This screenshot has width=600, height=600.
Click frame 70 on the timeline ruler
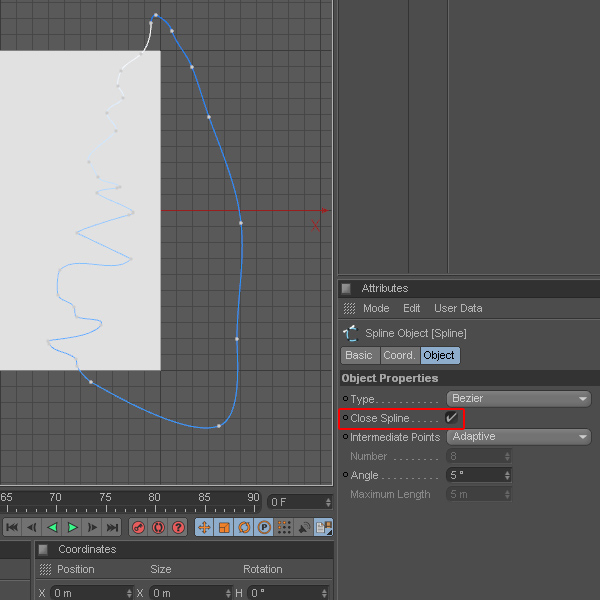pyautogui.click(x=56, y=497)
